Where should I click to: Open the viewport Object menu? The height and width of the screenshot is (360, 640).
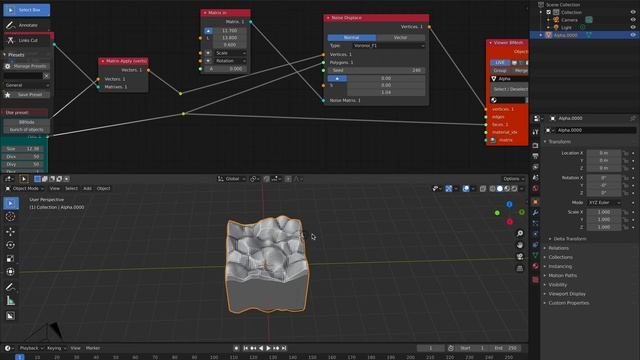(103, 189)
